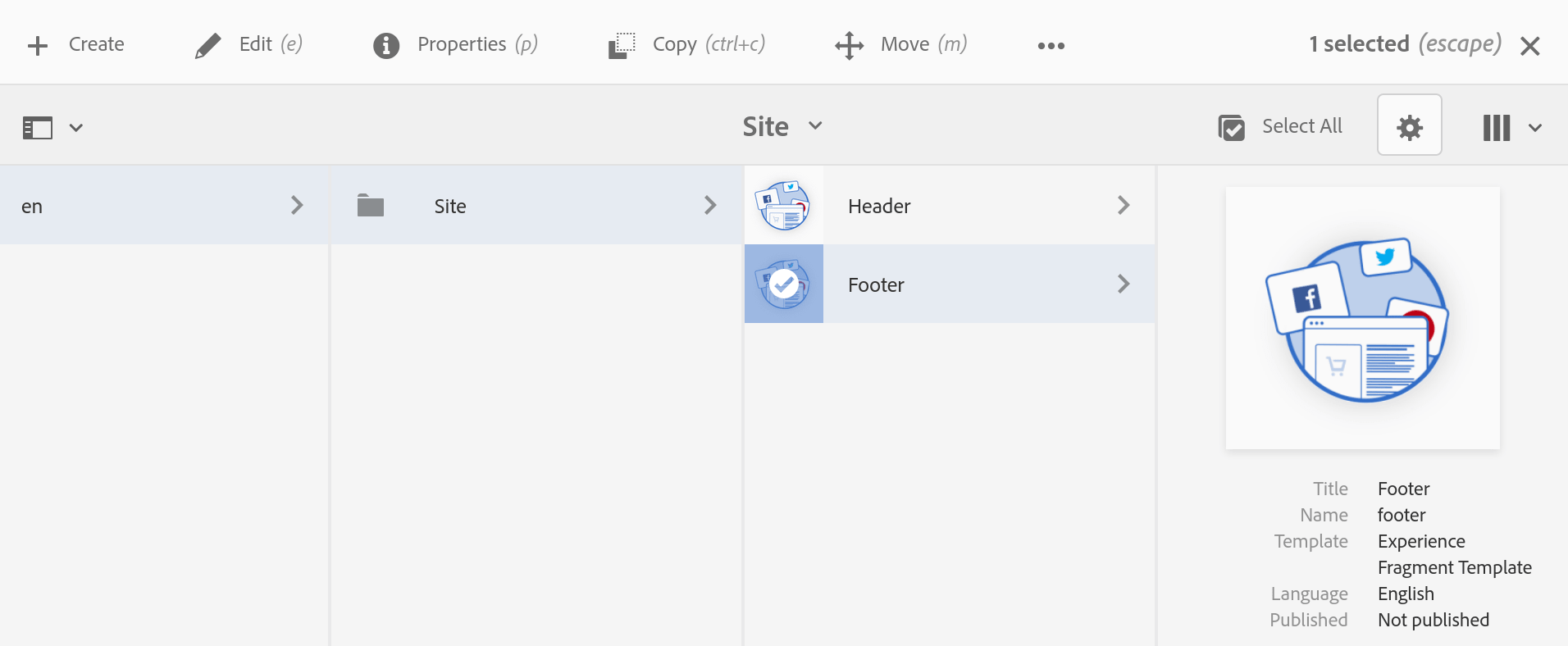
Task: Open Properties via the info icon
Action: pyautogui.click(x=386, y=46)
